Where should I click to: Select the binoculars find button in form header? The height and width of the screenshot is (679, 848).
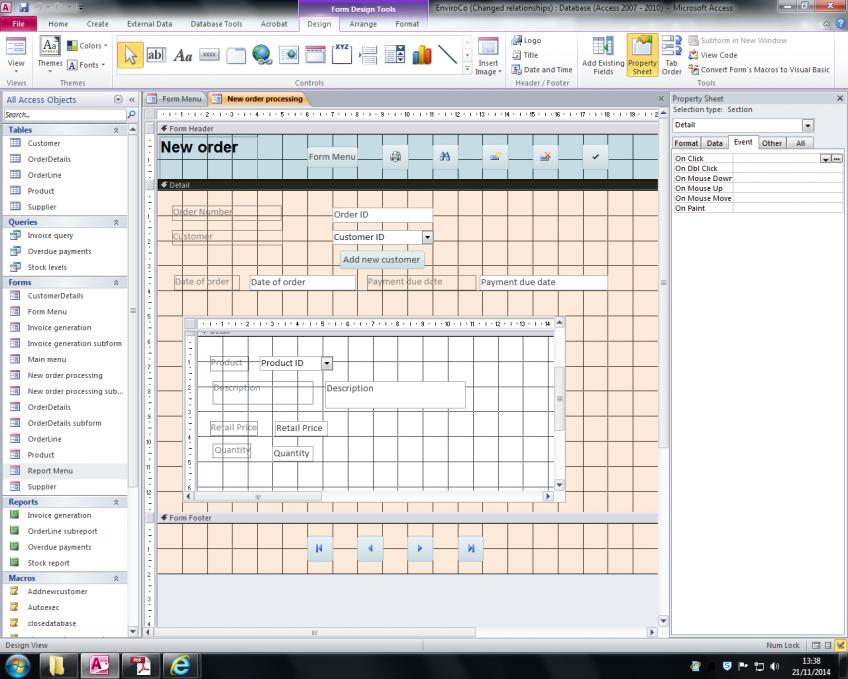pos(445,157)
